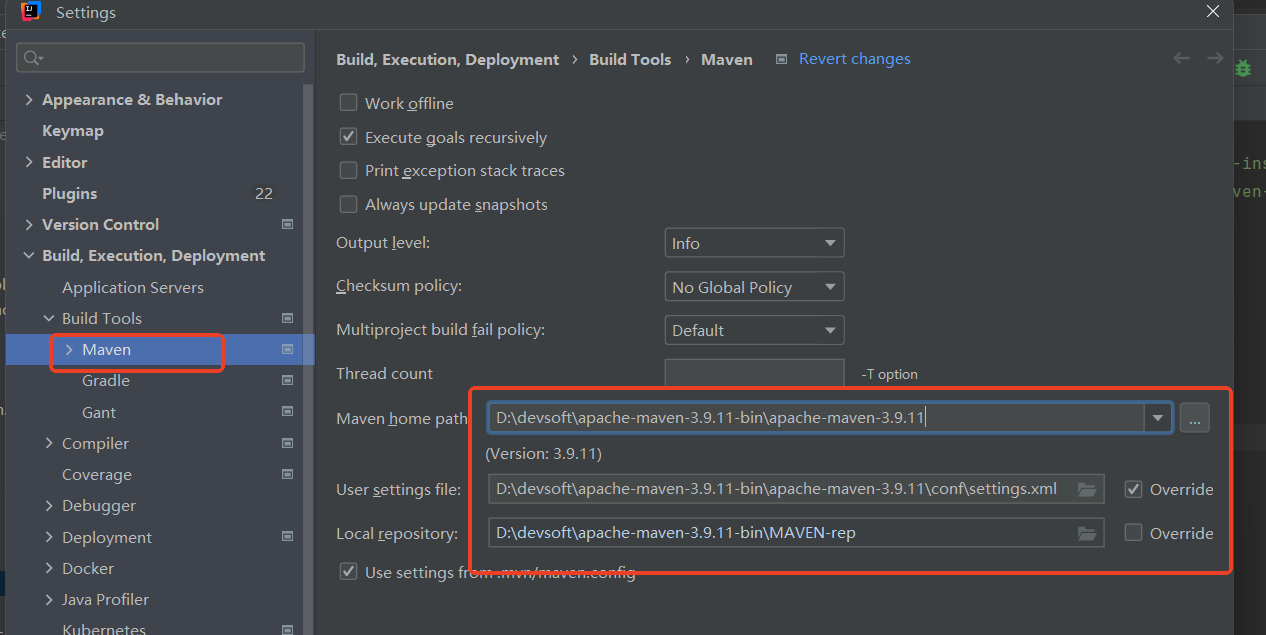This screenshot has width=1266, height=635.
Task: Toggle Print exception stack traces
Action: click(x=349, y=170)
